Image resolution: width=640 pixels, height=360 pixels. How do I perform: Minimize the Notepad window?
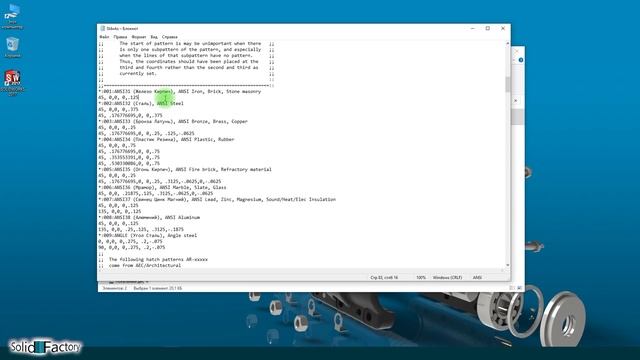[x=472, y=28]
